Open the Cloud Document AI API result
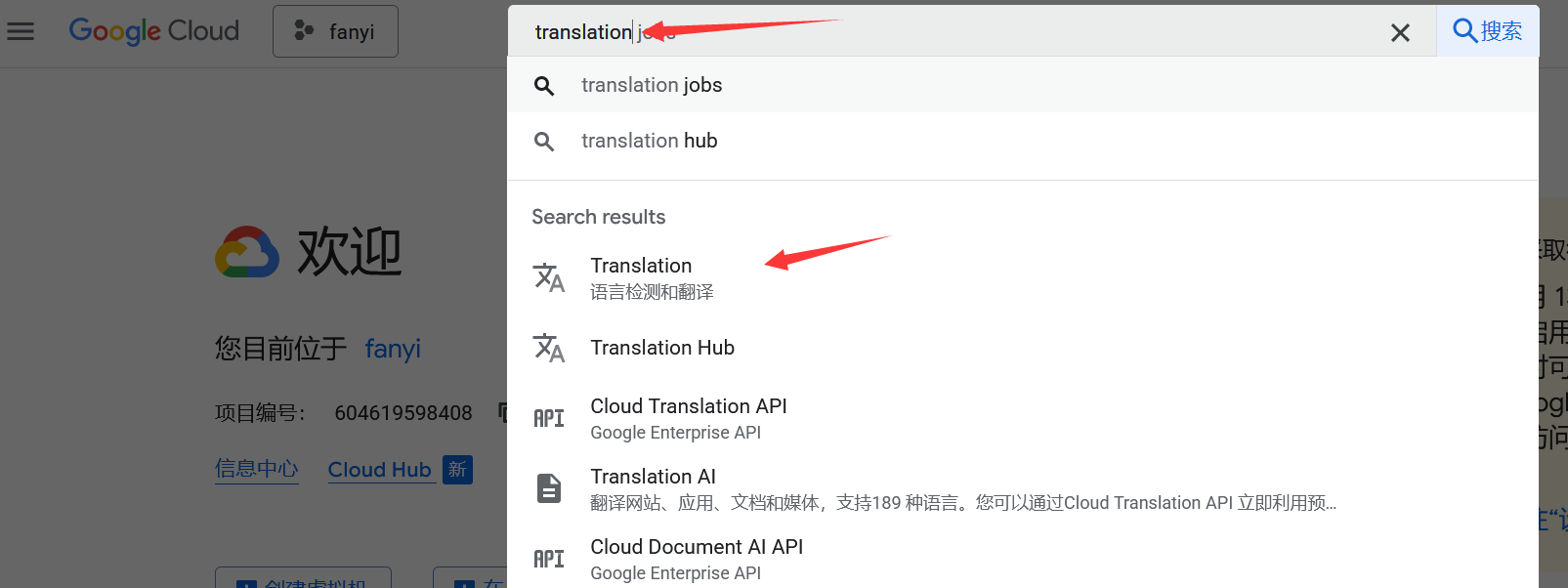Image resolution: width=1568 pixels, height=588 pixels. tap(1023, 559)
